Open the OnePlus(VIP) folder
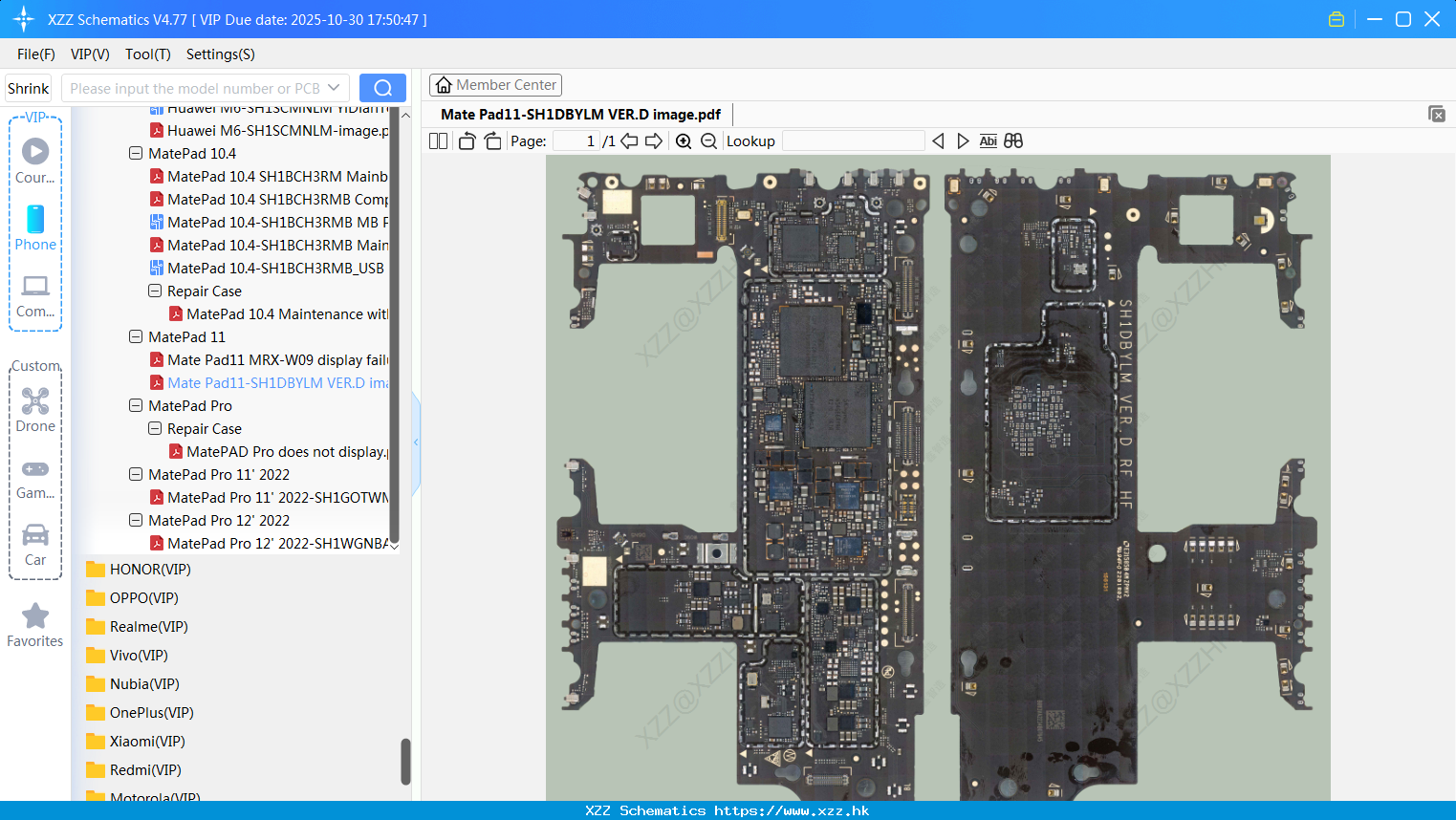The width and height of the screenshot is (1456, 820). click(x=140, y=712)
